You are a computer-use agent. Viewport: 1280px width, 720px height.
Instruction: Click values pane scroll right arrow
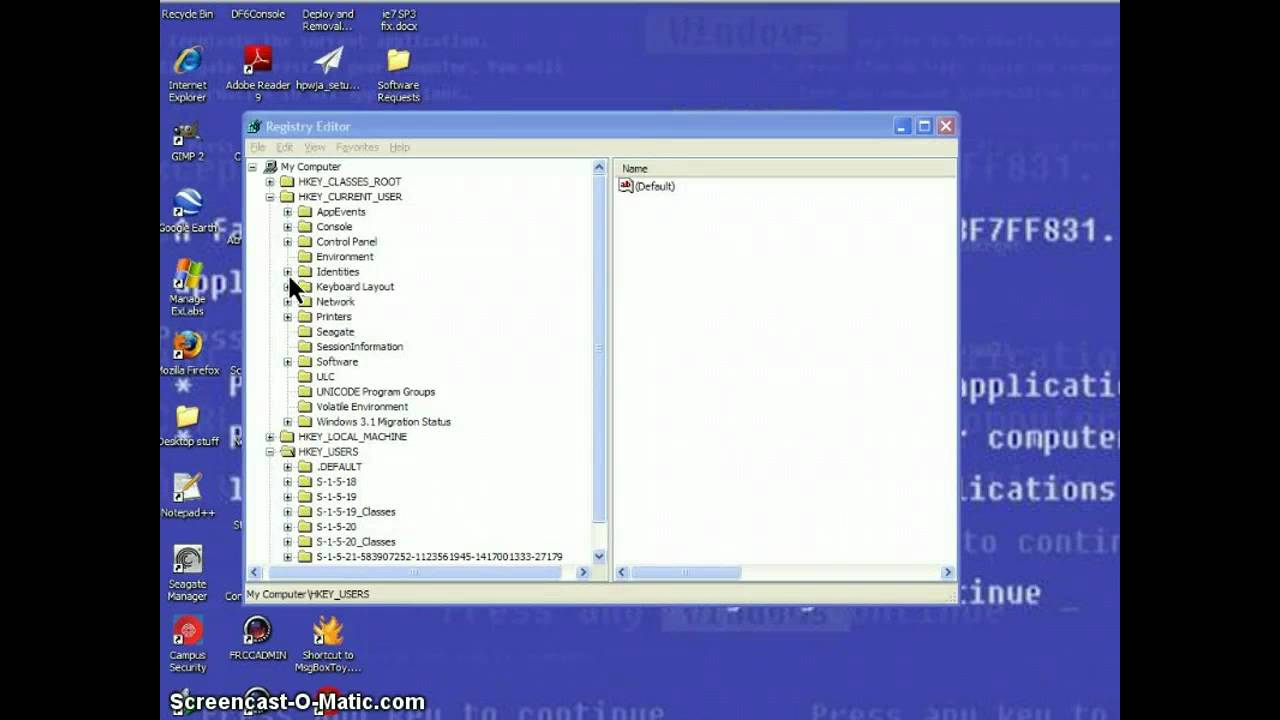pyautogui.click(x=947, y=572)
